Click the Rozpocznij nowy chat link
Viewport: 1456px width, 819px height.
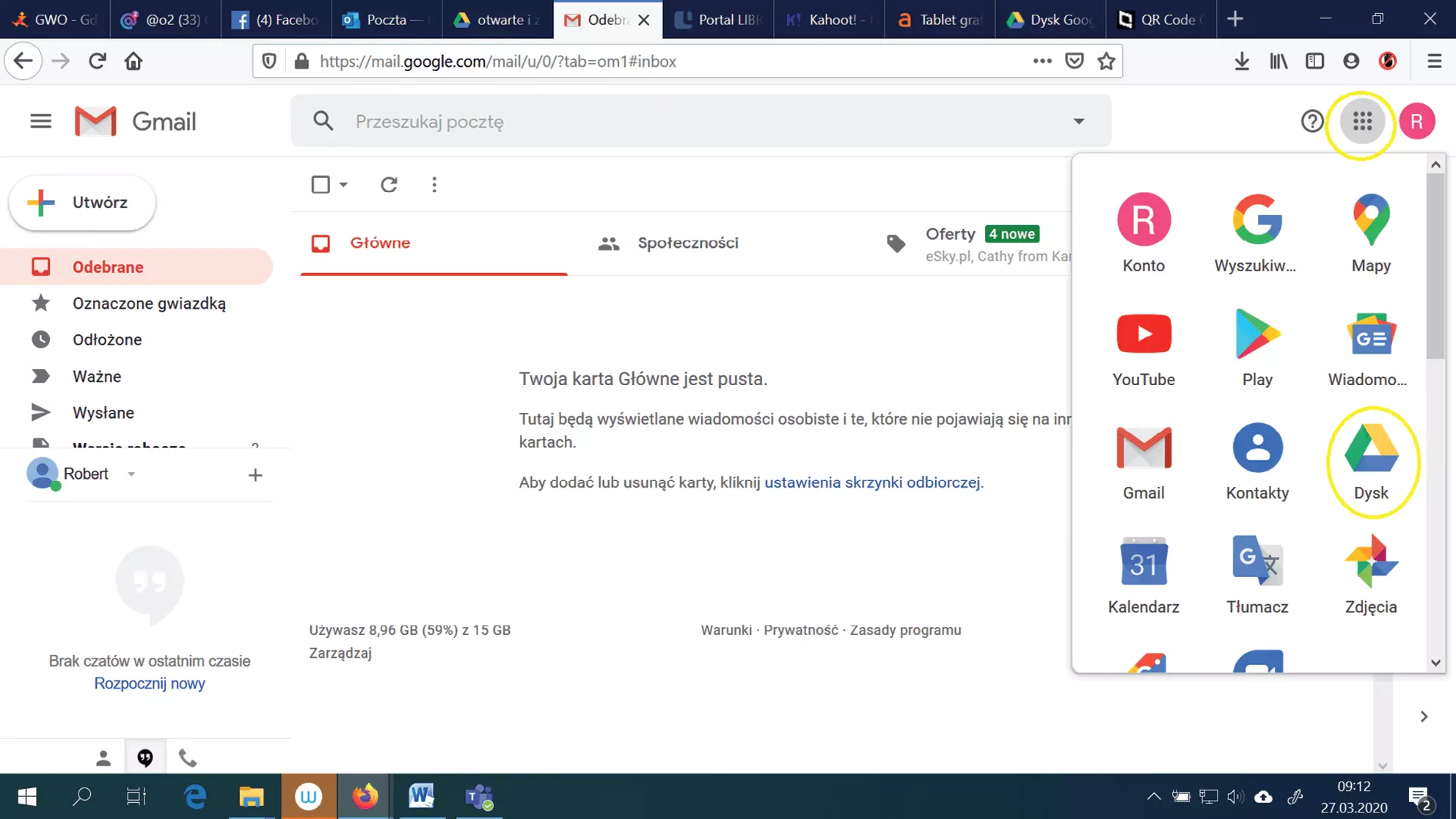[150, 683]
